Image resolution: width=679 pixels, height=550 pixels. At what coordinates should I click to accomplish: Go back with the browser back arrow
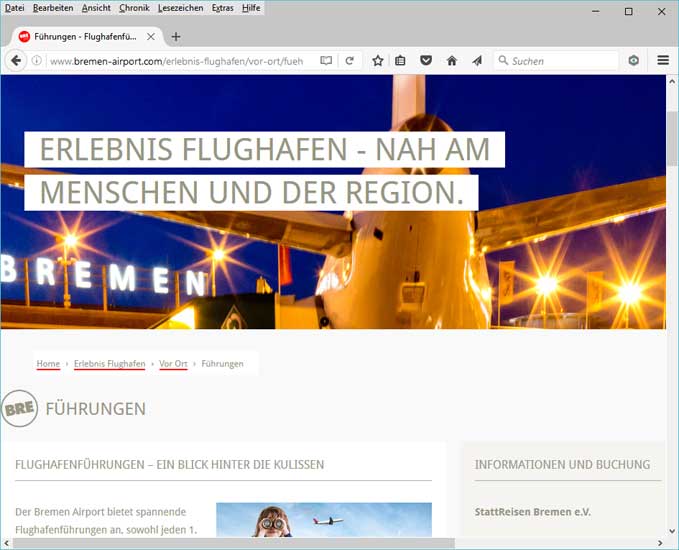tap(16, 61)
